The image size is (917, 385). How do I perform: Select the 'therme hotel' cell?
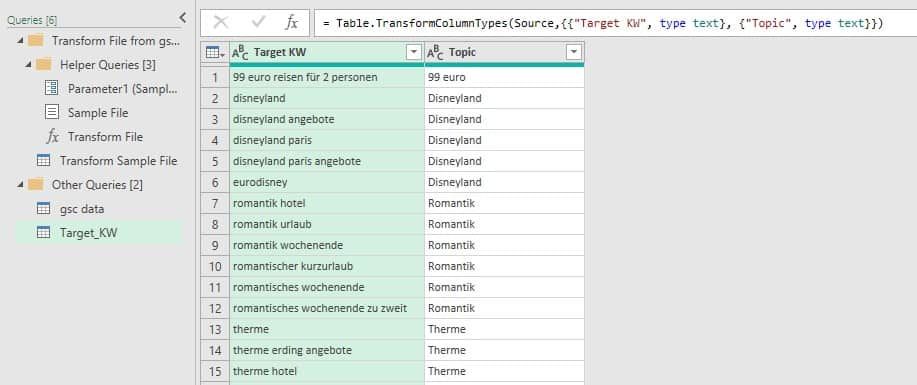[327, 371]
